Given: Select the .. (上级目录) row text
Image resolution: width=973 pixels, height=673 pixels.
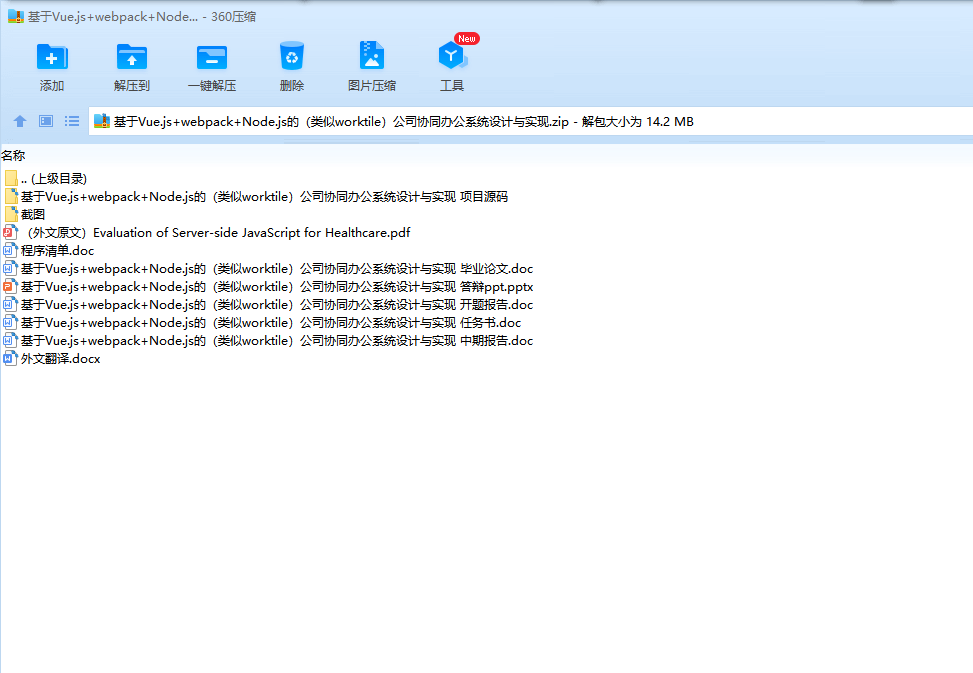Looking at the screenshot, I should [x=54, y=179].
